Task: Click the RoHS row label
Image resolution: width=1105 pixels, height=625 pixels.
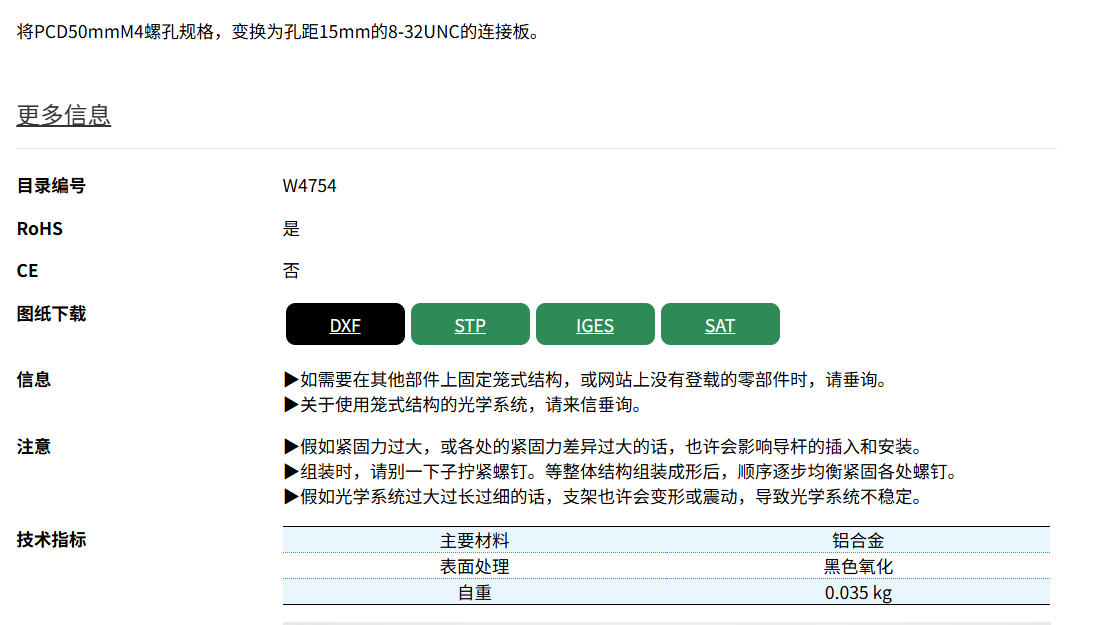Action: pyautogui.click(x=40, y=229)
